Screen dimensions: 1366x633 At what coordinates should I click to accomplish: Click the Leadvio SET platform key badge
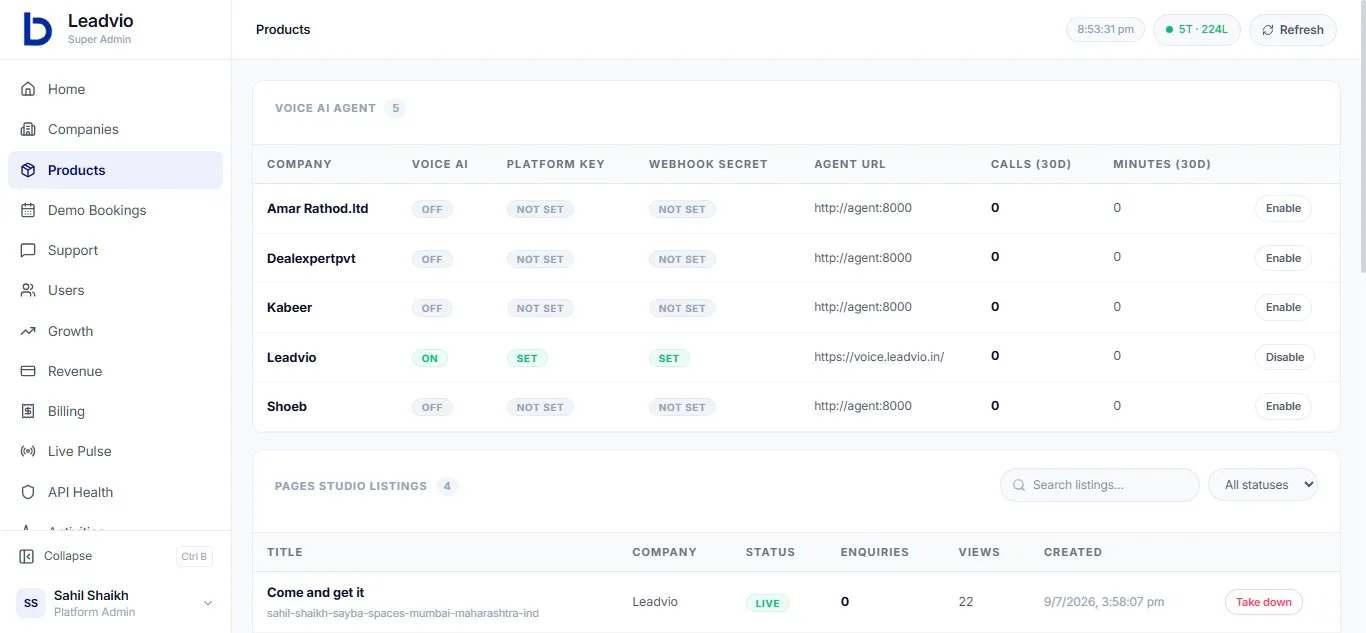[x=527, y=358]
